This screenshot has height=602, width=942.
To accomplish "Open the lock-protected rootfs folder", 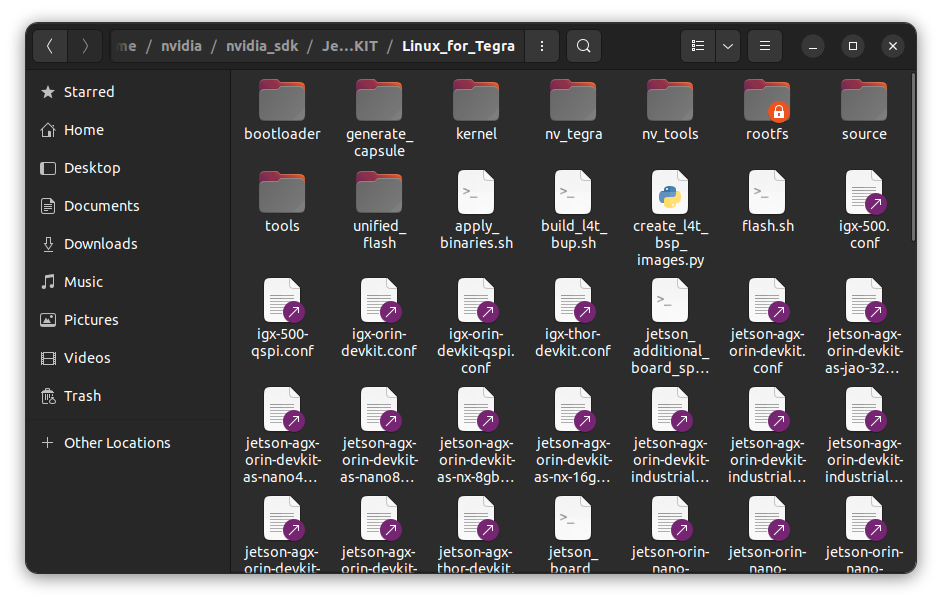I will (x=766, y=103).
